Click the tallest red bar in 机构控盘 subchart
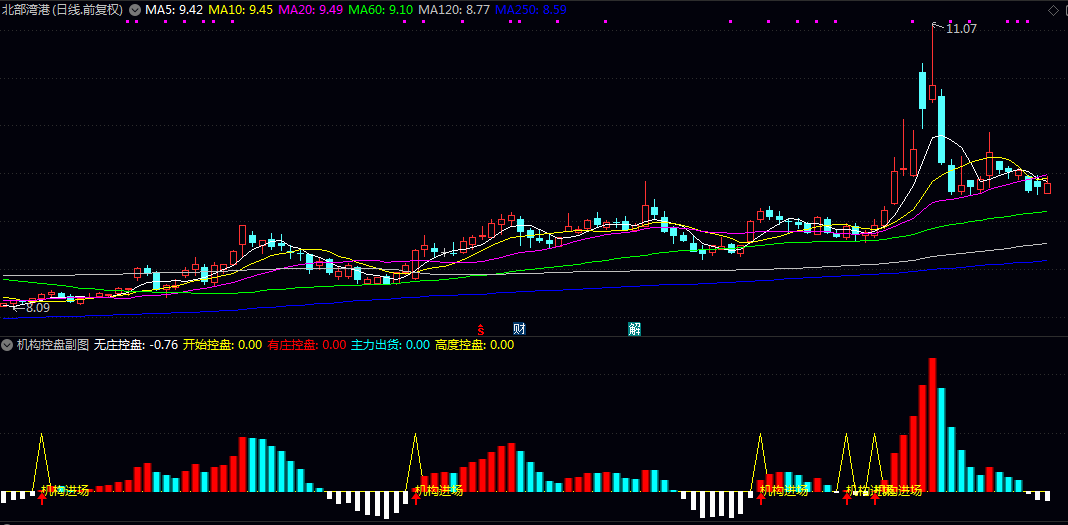Screen dimensions: 1068x525 [932, 425]
